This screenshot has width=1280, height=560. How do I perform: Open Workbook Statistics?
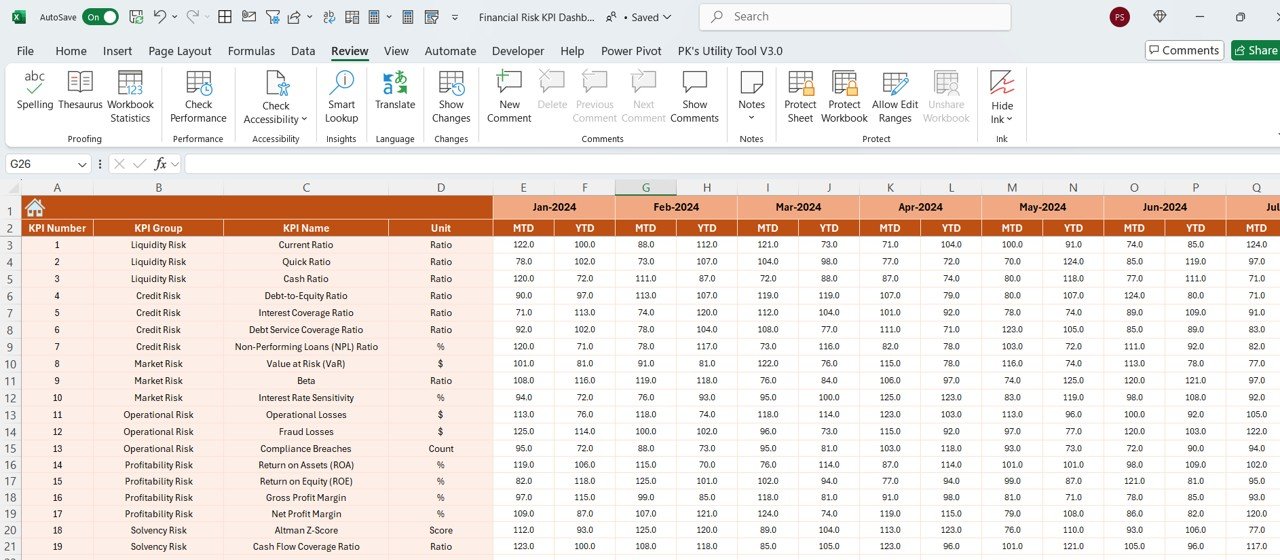(130, 97)
